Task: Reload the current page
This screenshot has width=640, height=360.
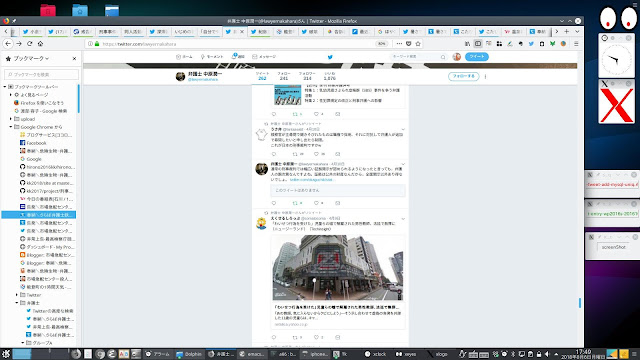Action: (29, 44)
